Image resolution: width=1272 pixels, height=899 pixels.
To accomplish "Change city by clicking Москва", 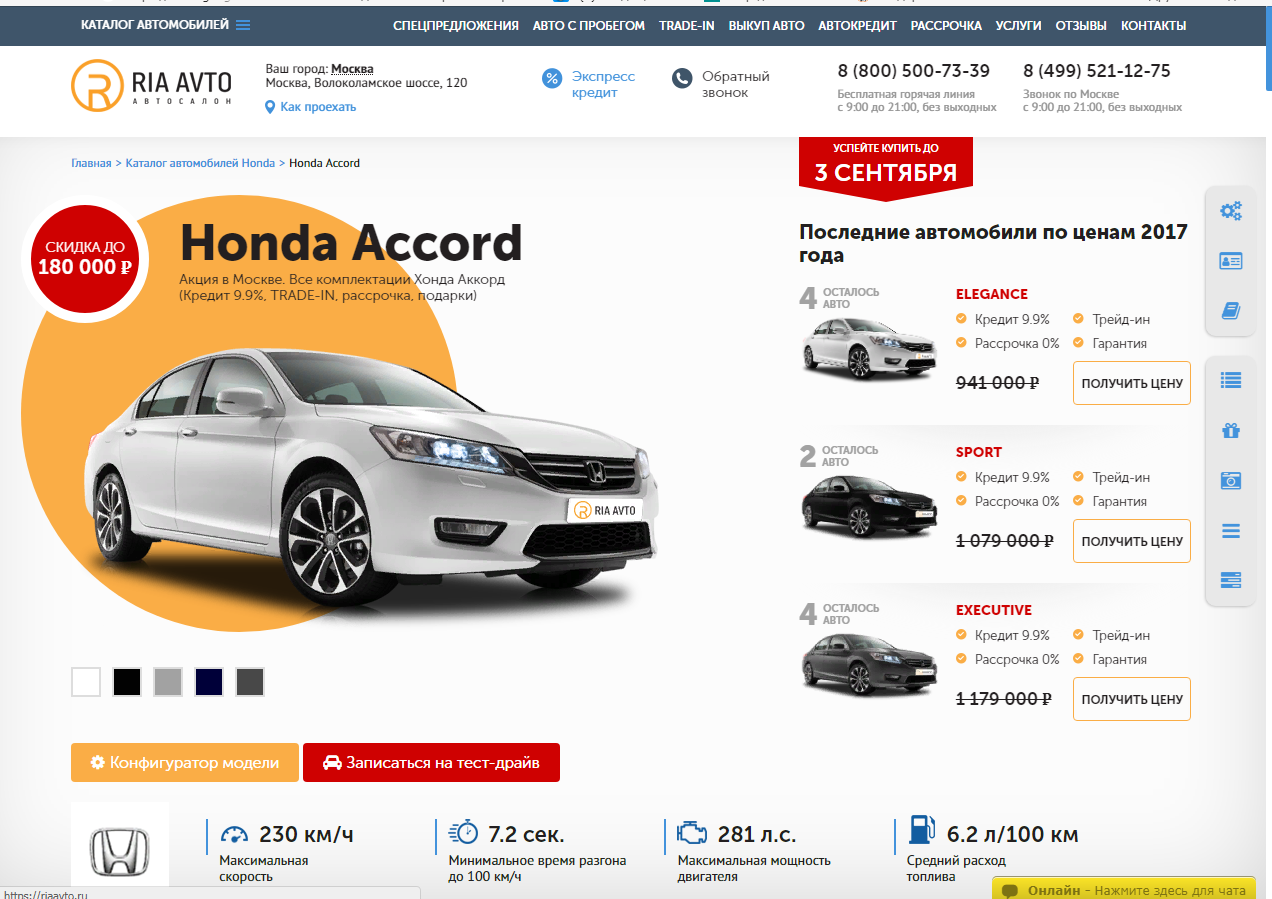I will tap(352, 69).
